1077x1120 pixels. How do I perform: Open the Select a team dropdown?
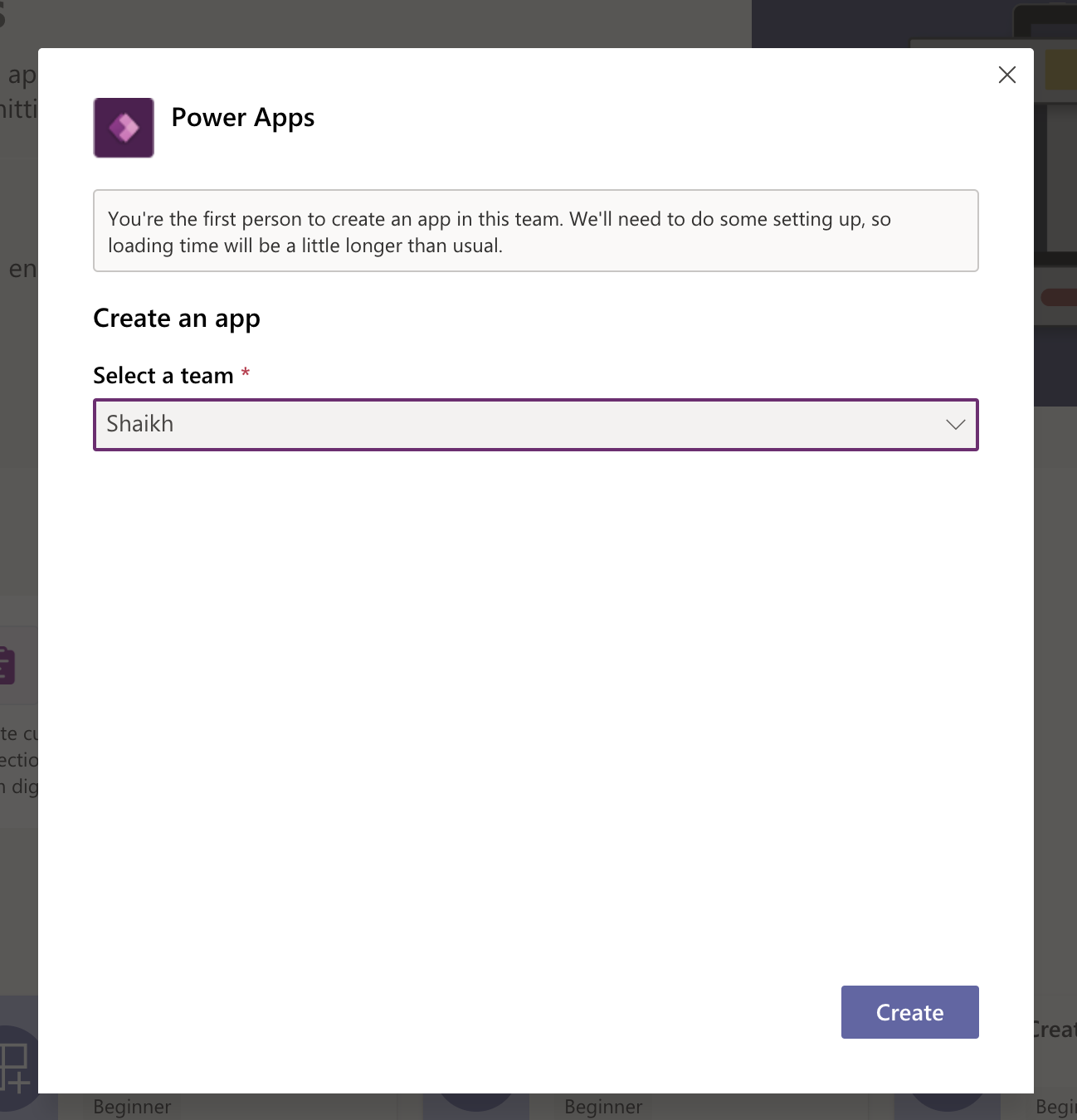pyautogui.click(x=536, y=425)
